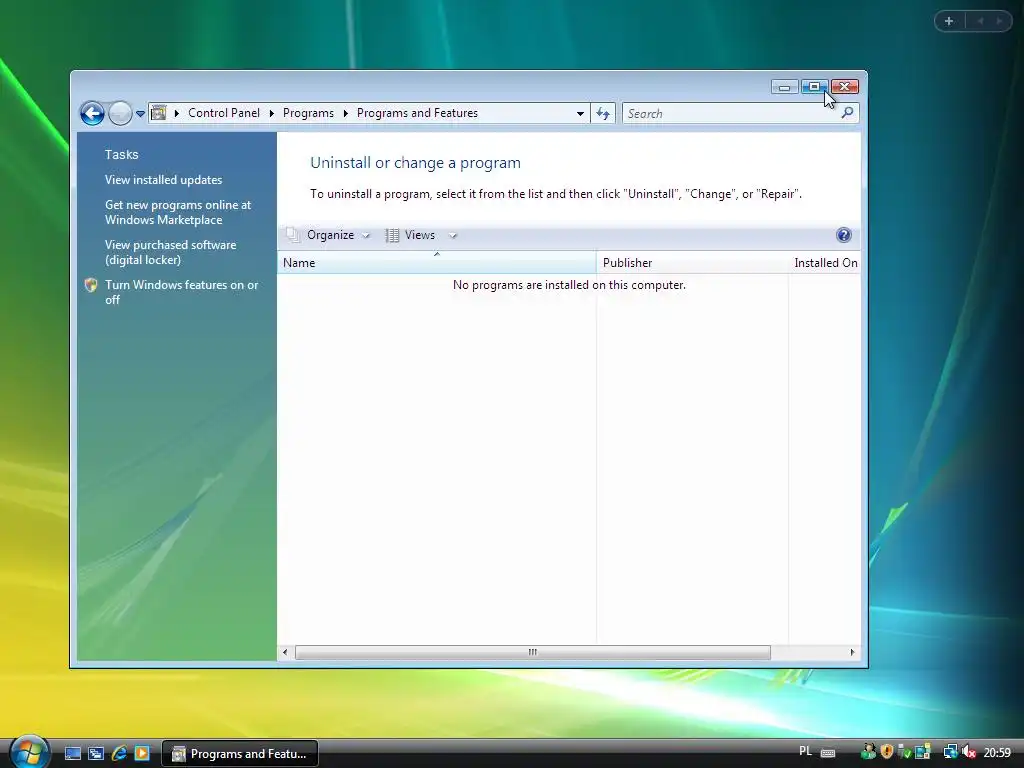Click 'No programs are installed' message

click(x=569, y=285)
